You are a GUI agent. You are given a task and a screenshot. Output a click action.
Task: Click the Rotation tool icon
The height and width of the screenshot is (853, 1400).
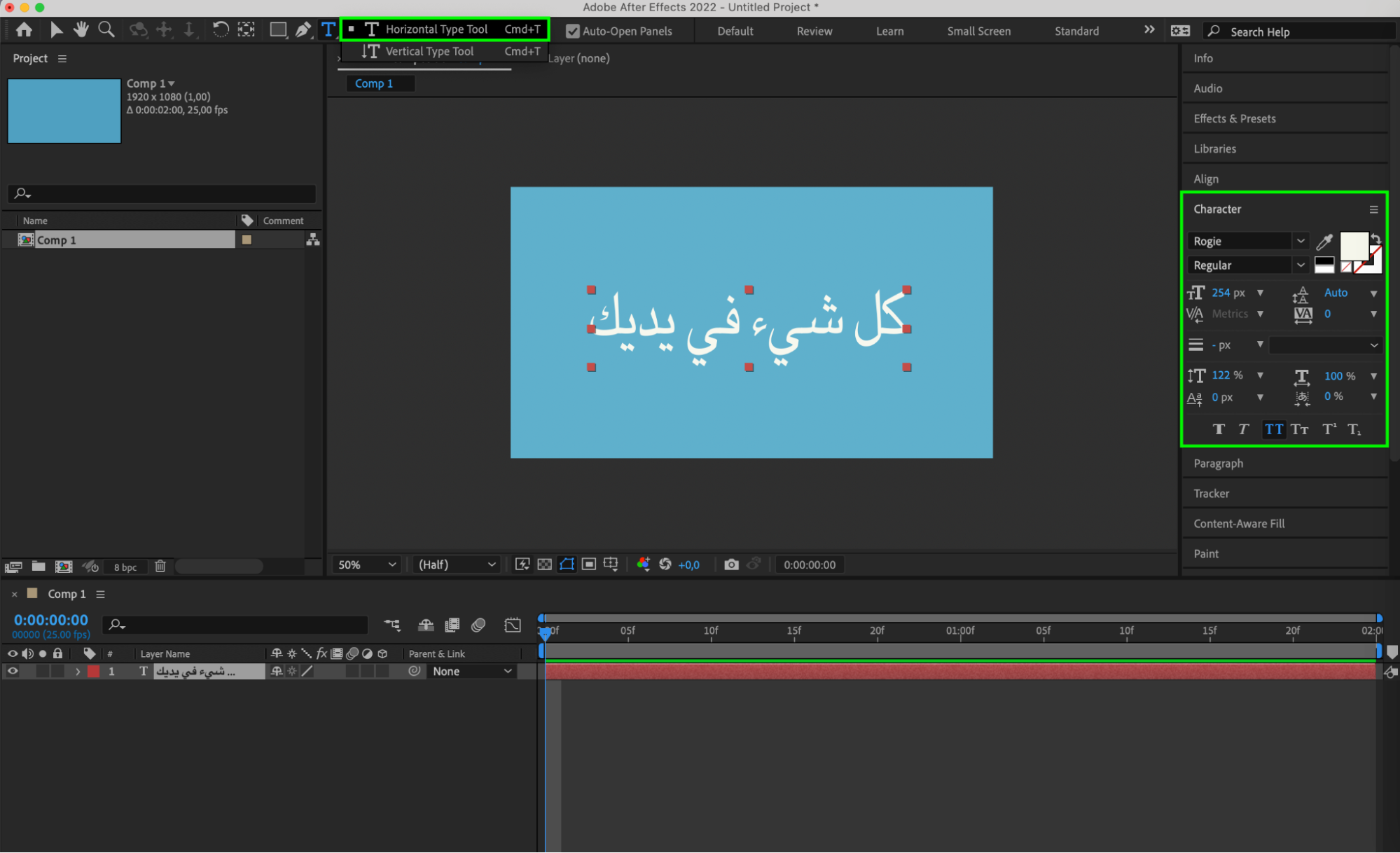point(218,30)
